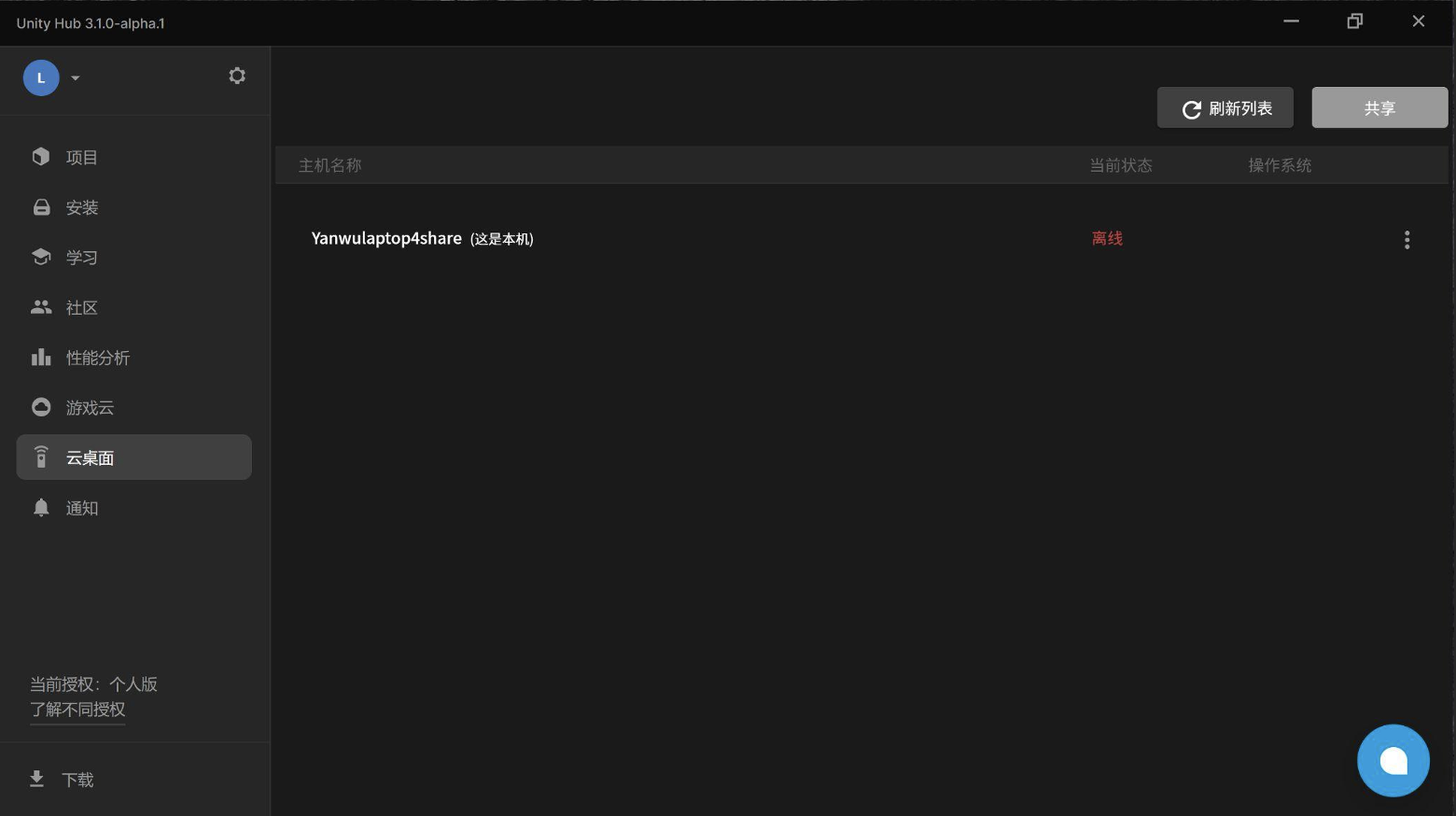Open preferences with the gear icon
This screenshot has height=816, width=1456.
[237, 76]
